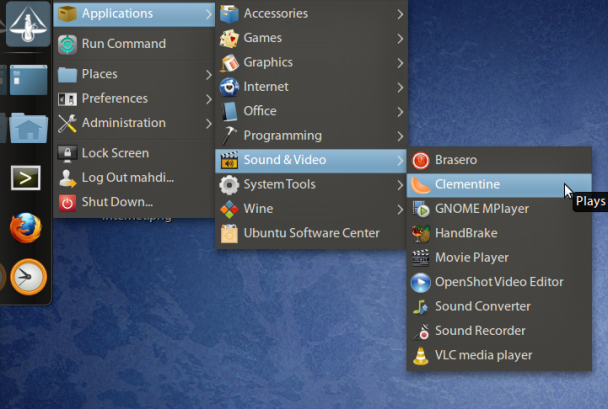Choose OpenShot Video Editor

(x=499, y=282)
